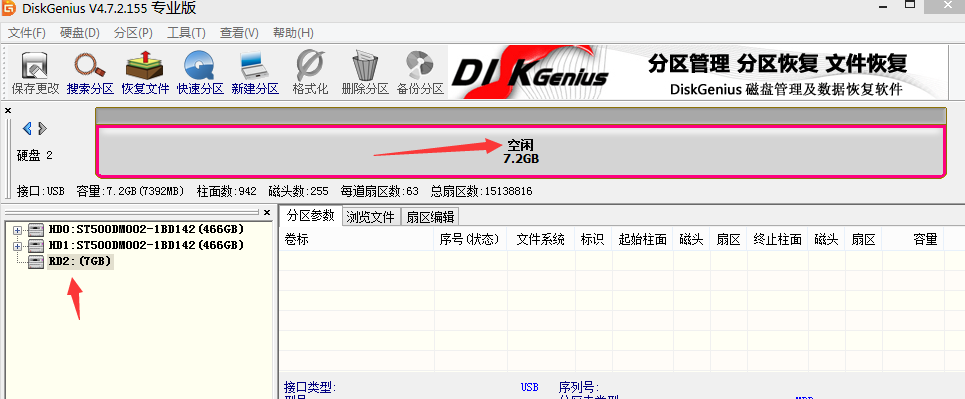
Task: Open the 文件(F) menu
Action: click(x=27, y=33)
